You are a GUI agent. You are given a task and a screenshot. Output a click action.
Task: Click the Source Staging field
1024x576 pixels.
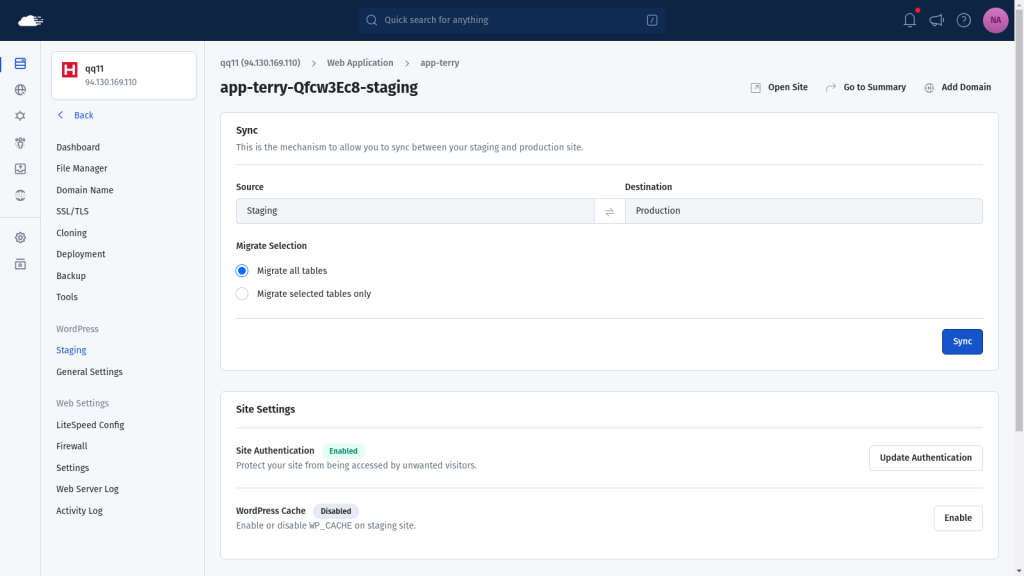[x=414, y=211]
